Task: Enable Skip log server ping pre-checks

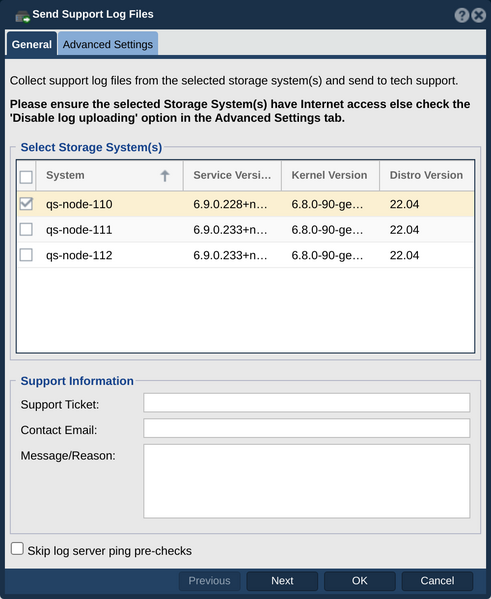Action: tap(17, 549)
